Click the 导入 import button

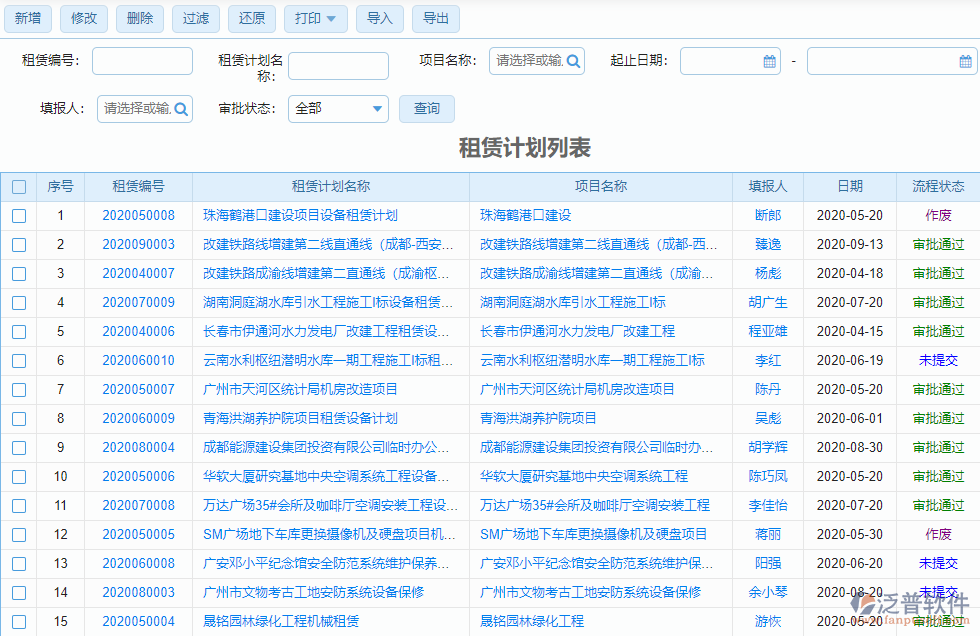tap(380, 18)
